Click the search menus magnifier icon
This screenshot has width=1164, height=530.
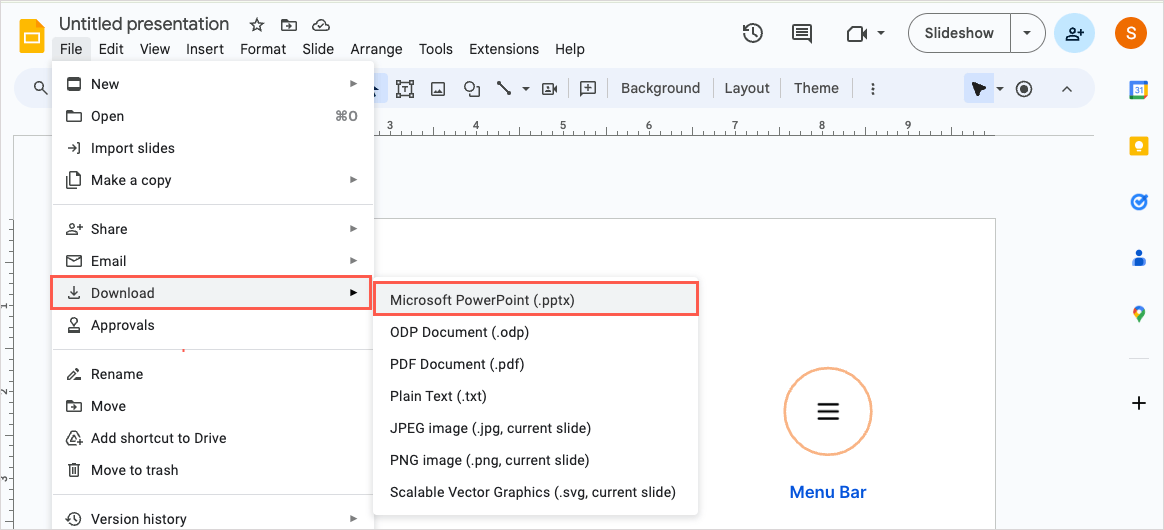(40, 88)
